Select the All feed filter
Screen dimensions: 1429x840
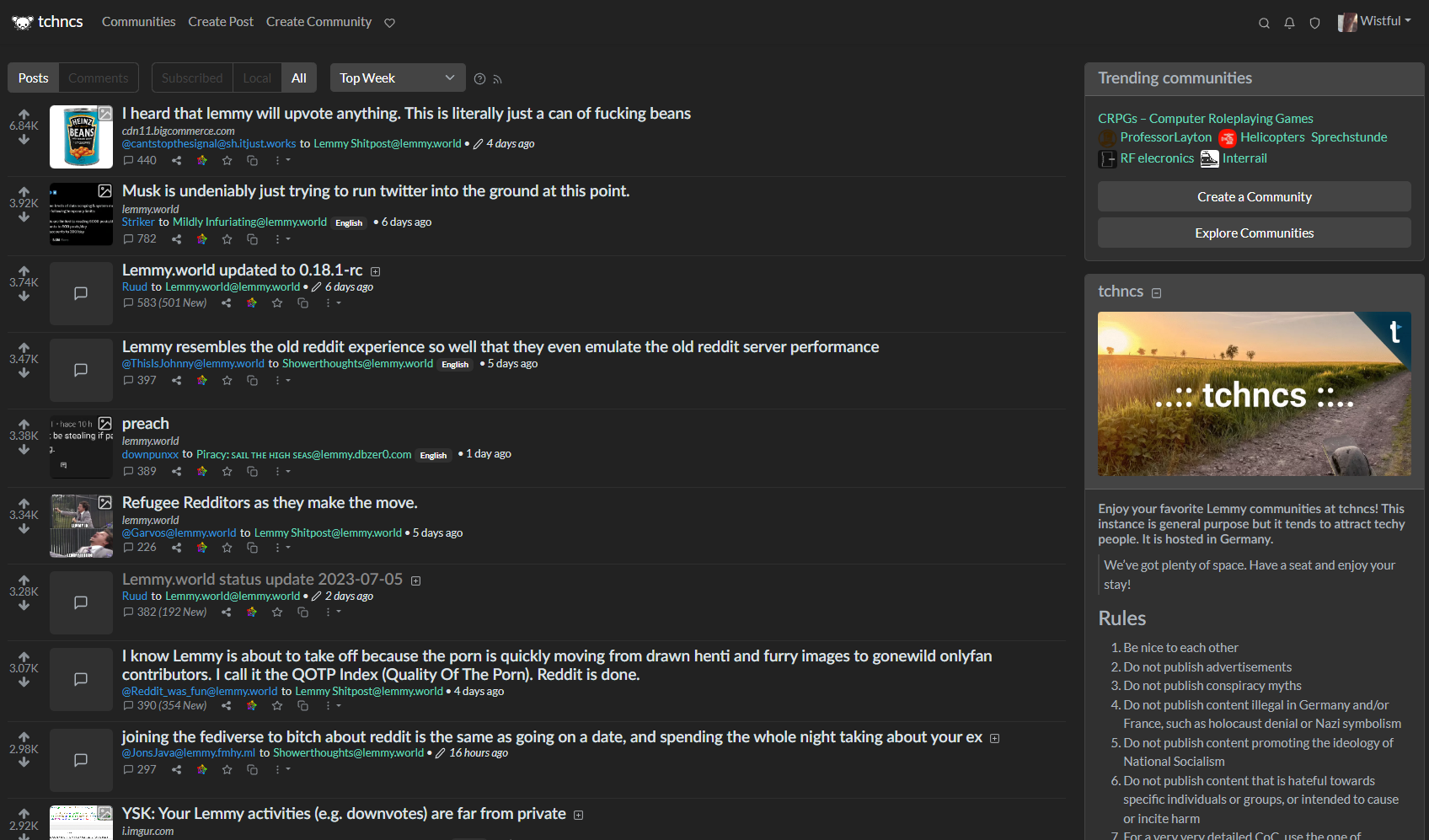click(299, 78)
